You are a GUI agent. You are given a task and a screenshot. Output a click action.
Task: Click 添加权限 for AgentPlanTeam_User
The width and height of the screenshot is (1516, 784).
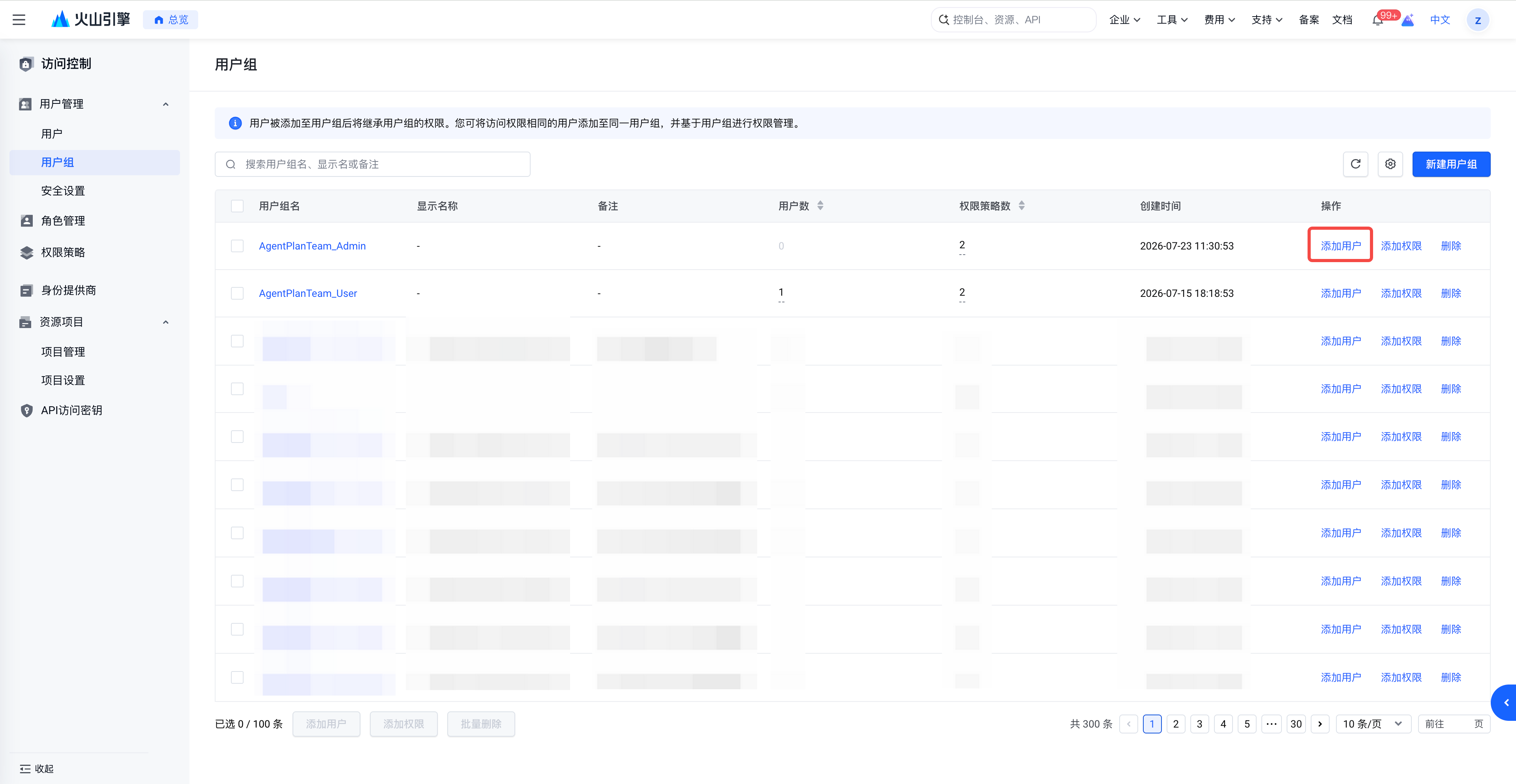point(1401,293)
